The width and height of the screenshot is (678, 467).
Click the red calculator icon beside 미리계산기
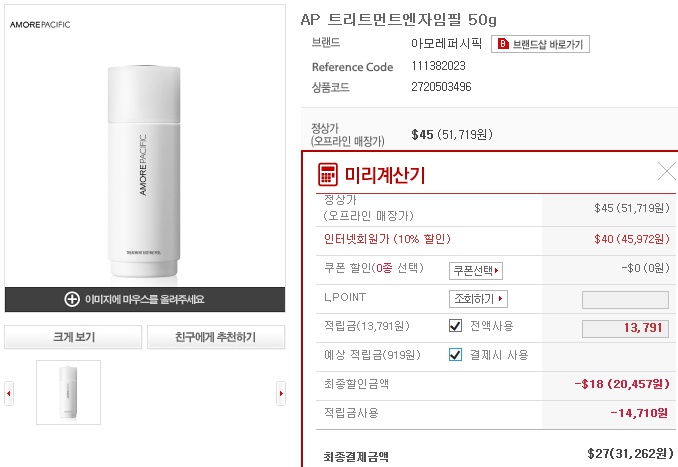pyautogui.click(x=328, y=174)
